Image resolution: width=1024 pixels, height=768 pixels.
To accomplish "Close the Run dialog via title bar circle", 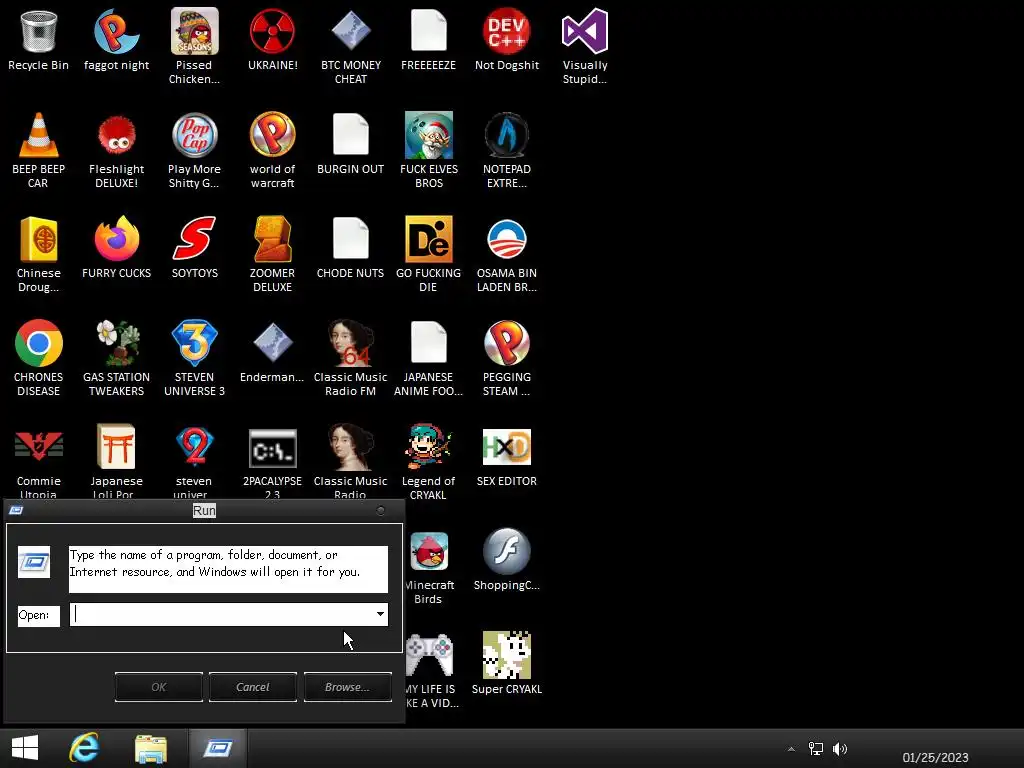I will point(381,511).
